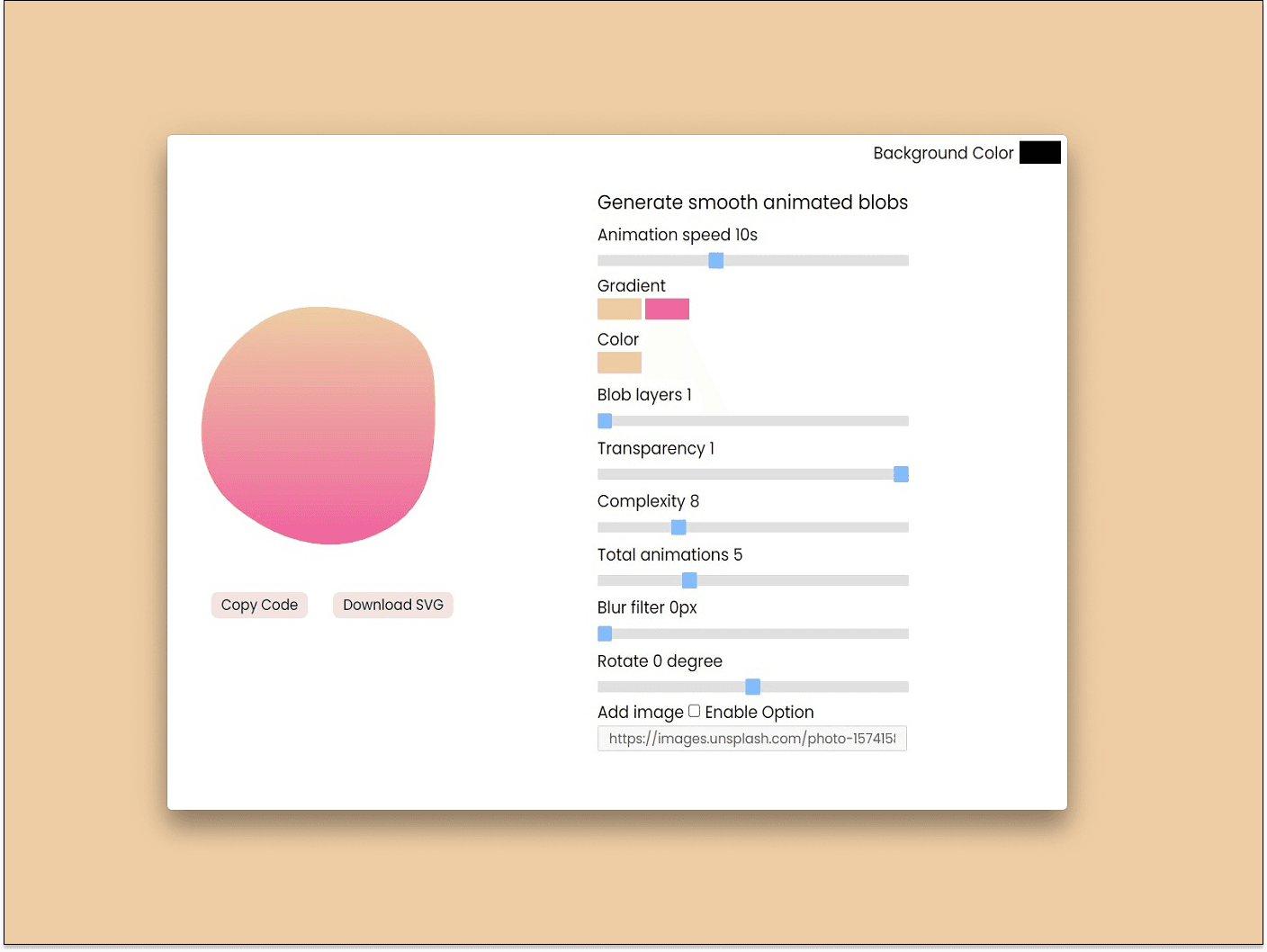The height and width of the screenshot is (952, 1267).
Task: Select the Unsplash image URL field
Action: point(752,738)
